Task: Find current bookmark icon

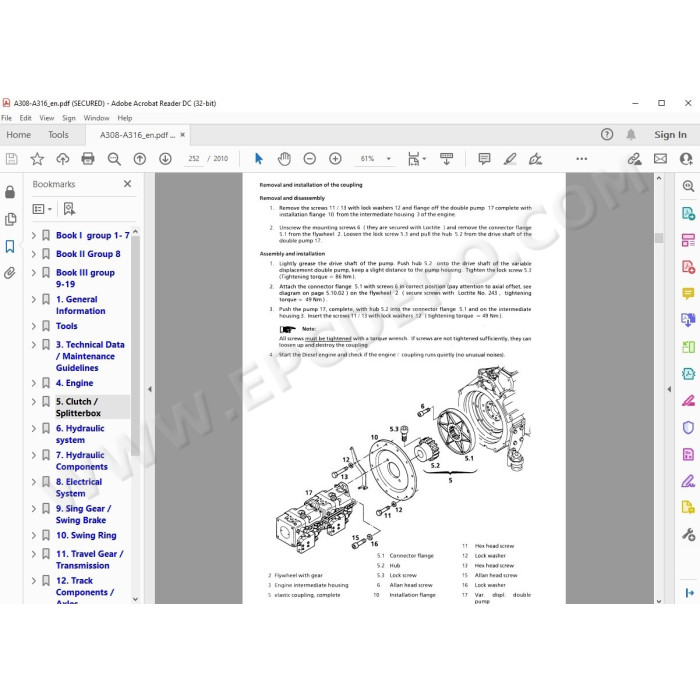Action: [69, 209]
